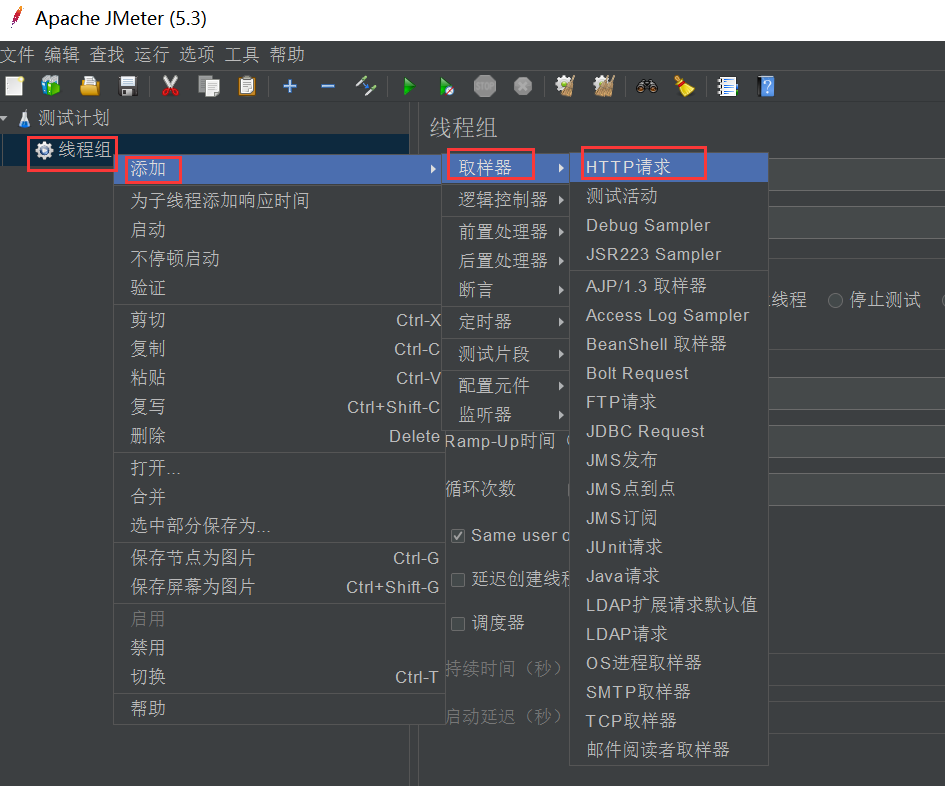Copy the selected node with the copy icon
This screenshot has height=786, width=945.
pyautogui.click(x=210, y=86)
